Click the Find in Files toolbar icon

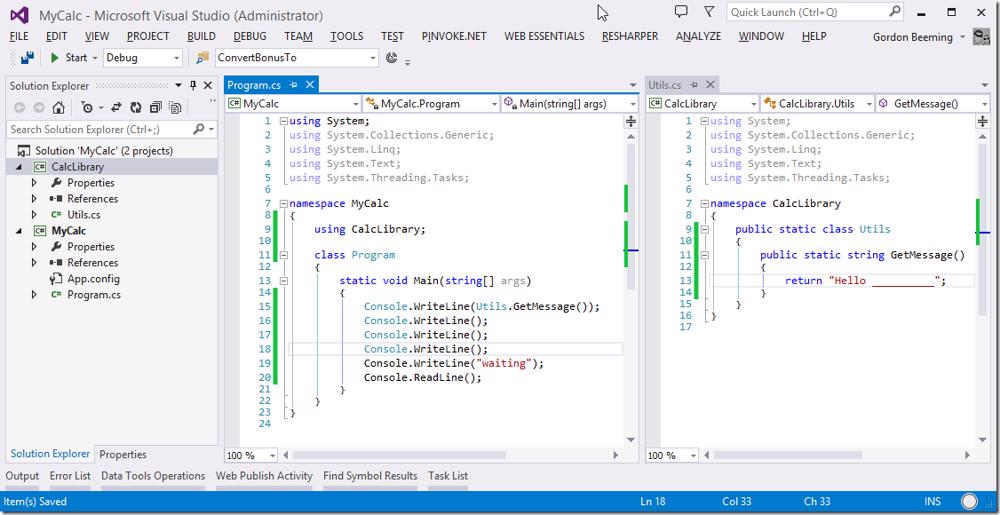pos(202,58)
